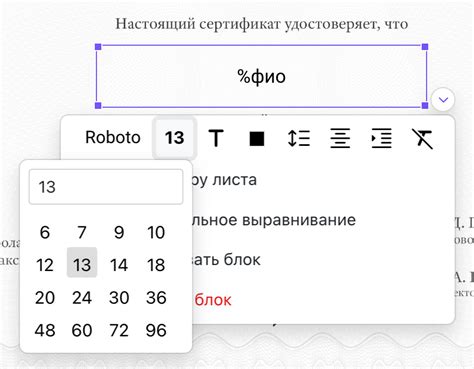Select font size 24

[x=82, y=298]
